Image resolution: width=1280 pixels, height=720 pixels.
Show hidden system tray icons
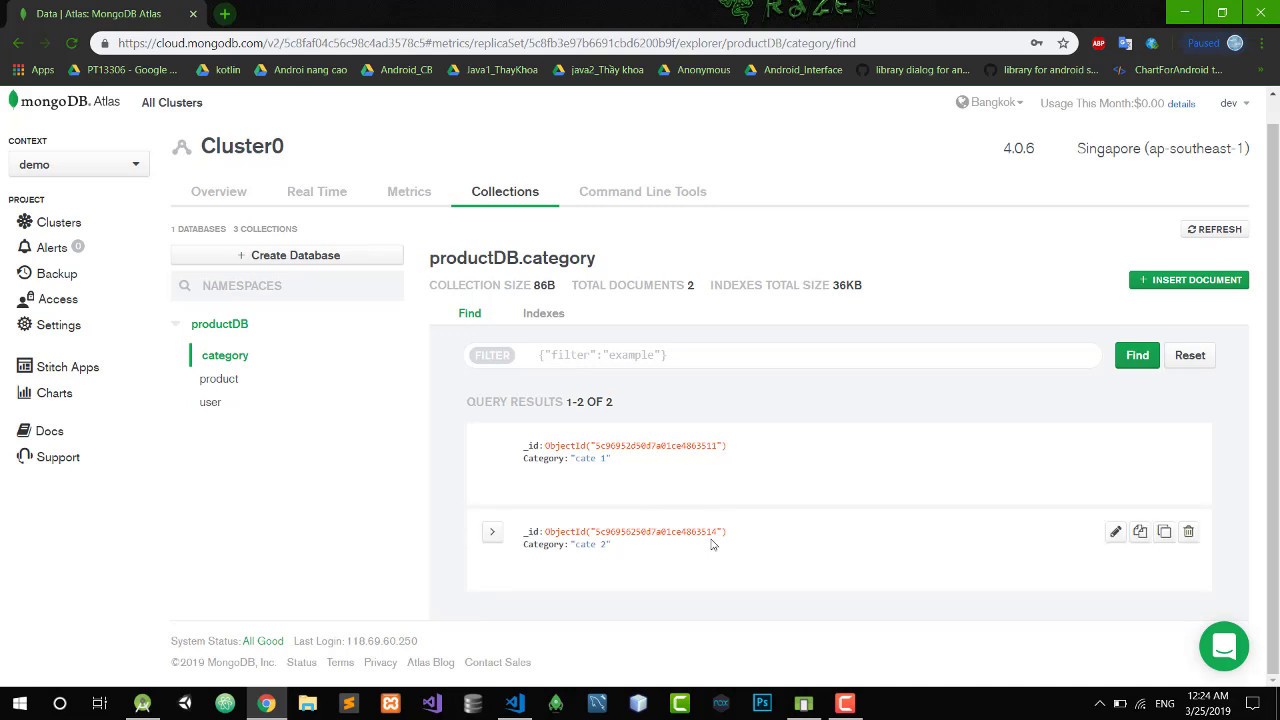(1099, 703)
